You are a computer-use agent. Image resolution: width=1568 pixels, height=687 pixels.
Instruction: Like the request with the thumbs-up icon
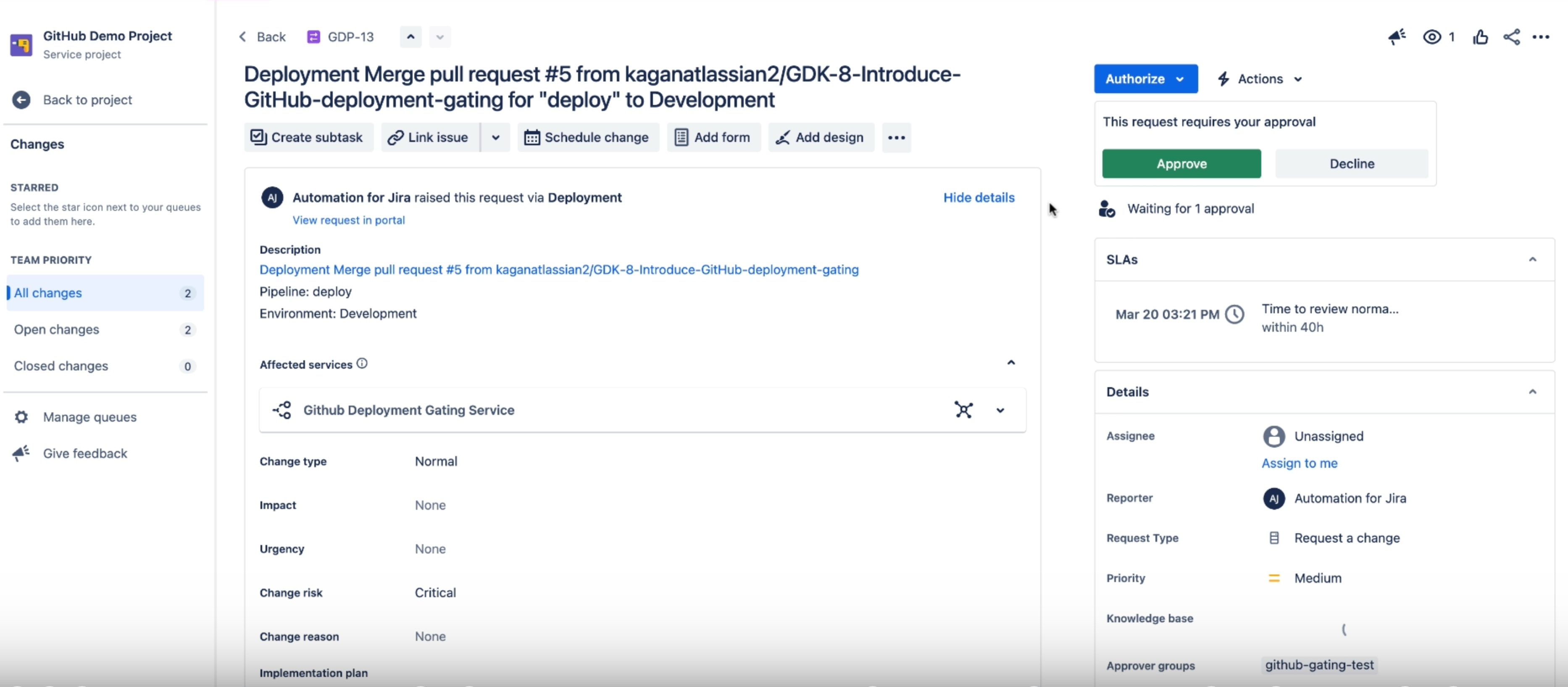pos(1480,37)
